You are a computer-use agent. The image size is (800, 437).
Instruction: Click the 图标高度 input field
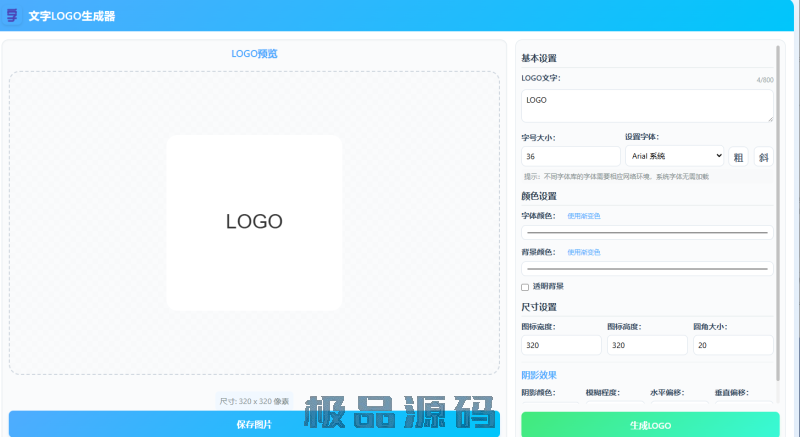click(x=647, y=345)
